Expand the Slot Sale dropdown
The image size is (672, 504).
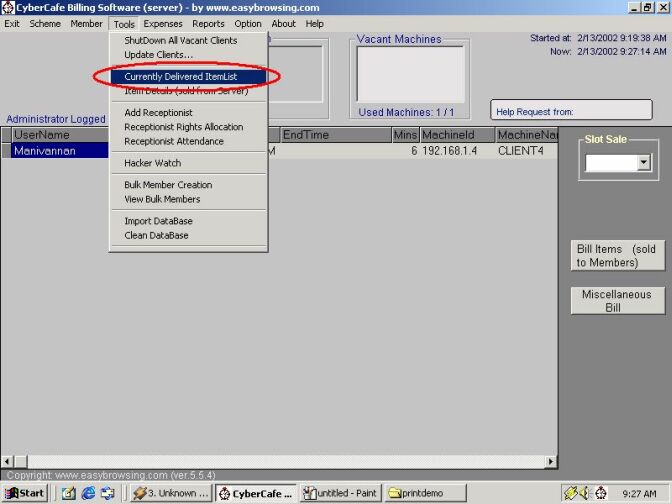(x=643, y=162)
